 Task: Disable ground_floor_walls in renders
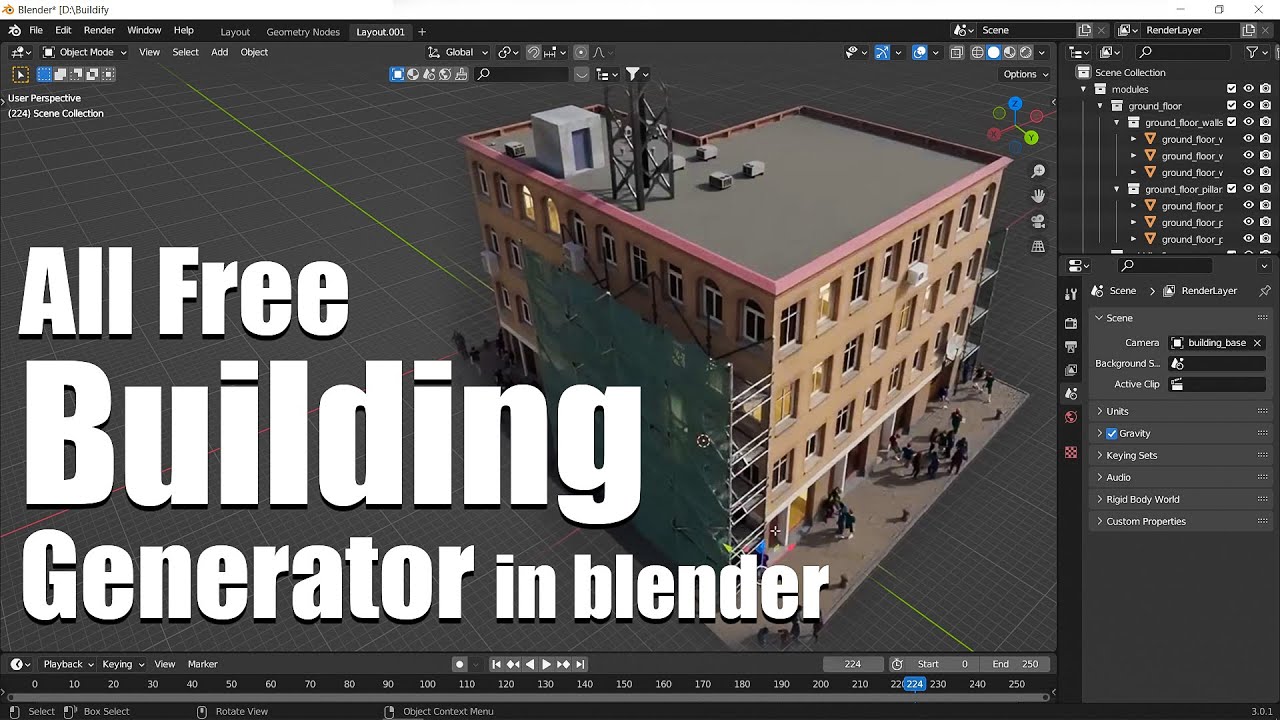click(1265, 122)
